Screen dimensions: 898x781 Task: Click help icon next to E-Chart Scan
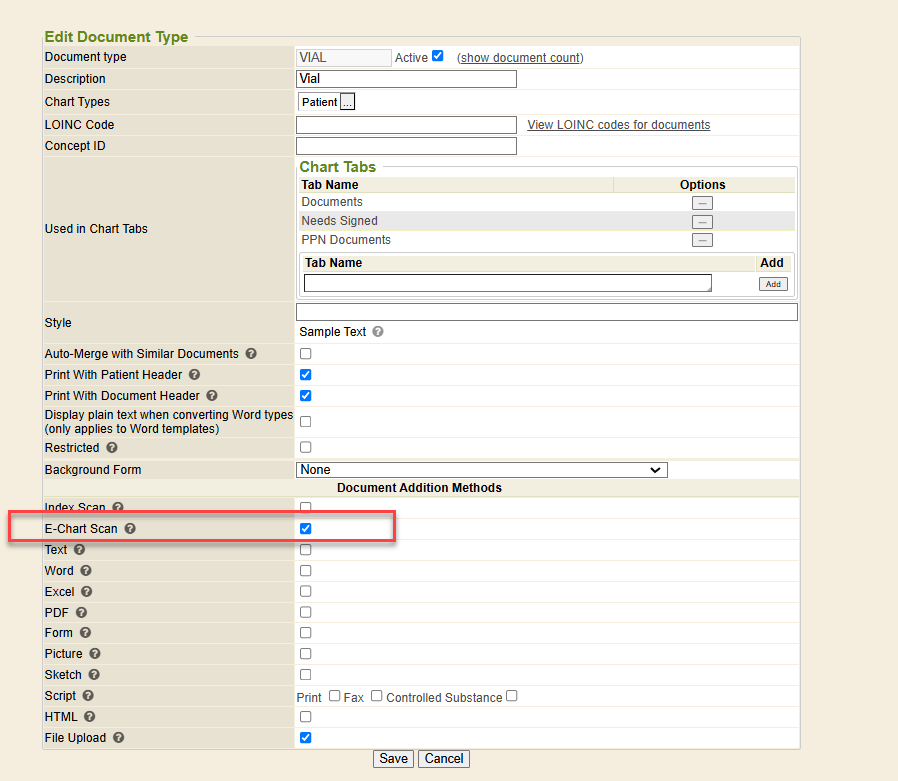(130, 529)
